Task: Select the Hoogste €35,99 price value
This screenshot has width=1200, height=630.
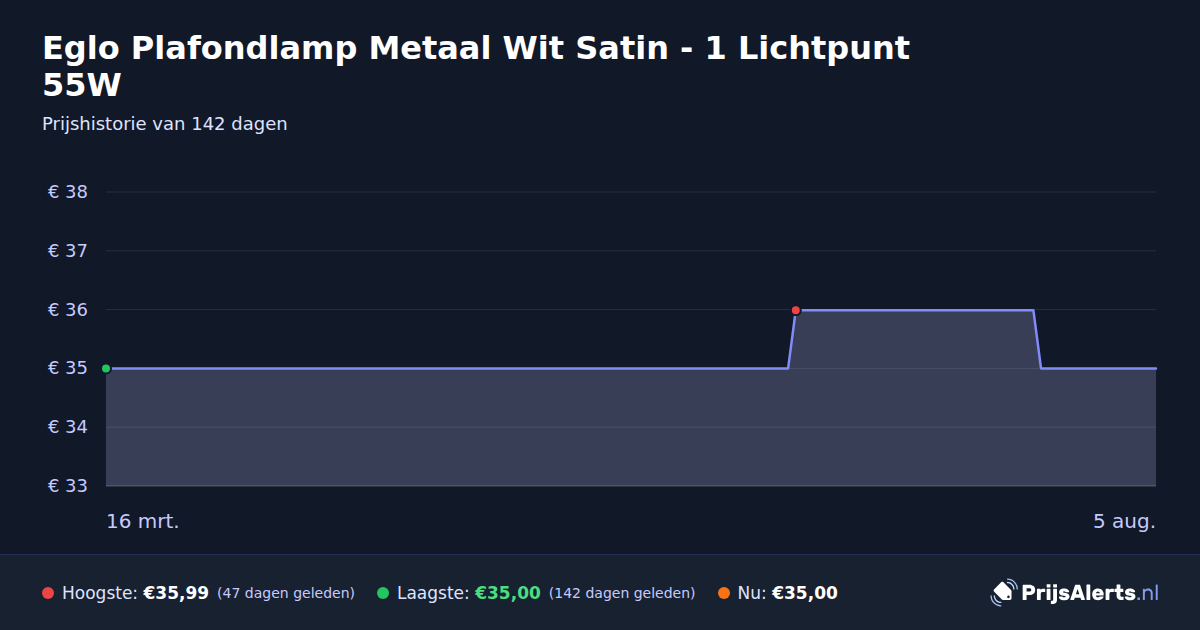Action: pyautogui.click(x=176, y=593)
